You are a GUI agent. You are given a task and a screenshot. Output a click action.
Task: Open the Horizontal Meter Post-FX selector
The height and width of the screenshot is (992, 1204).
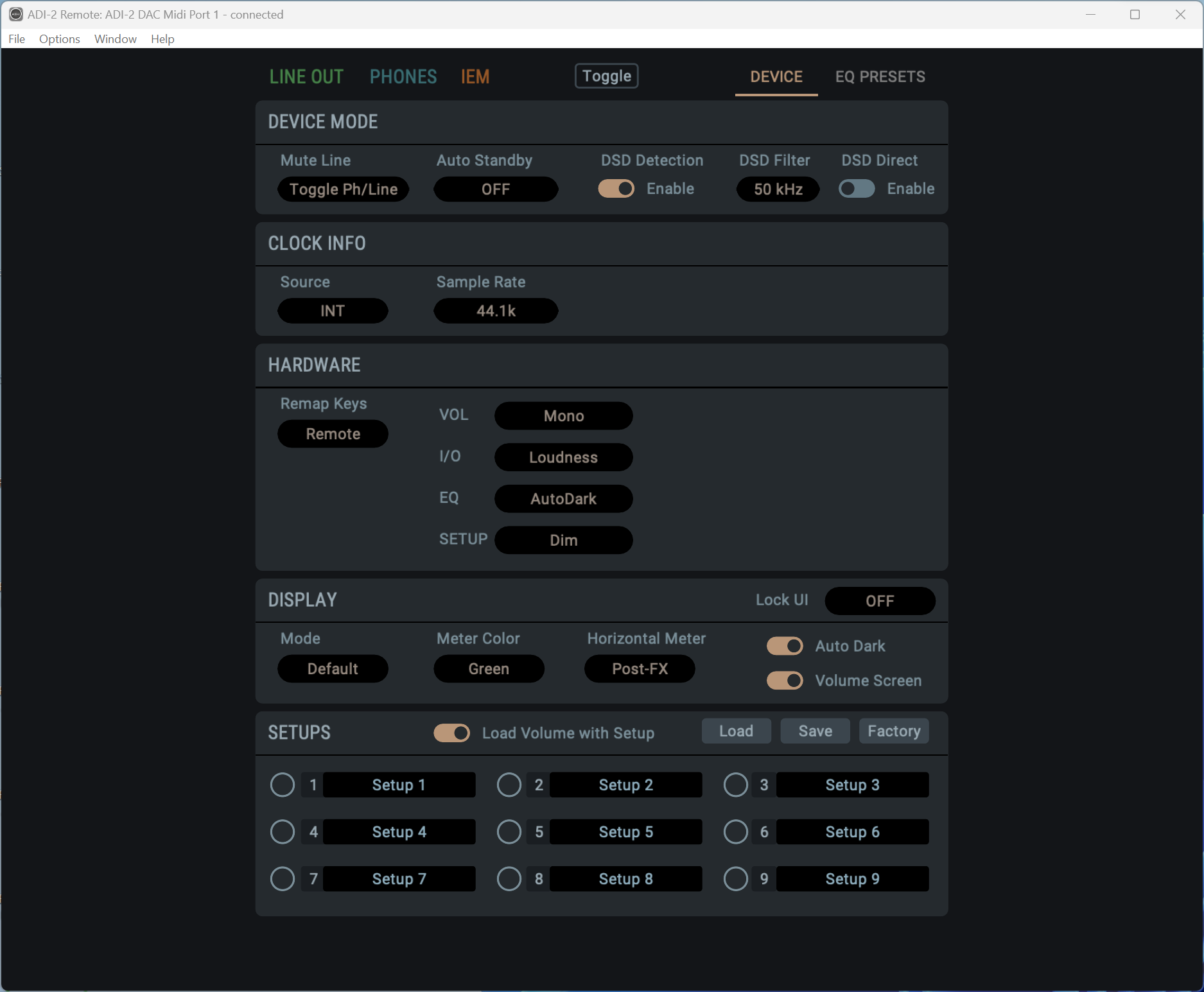[x=640, y=668]
